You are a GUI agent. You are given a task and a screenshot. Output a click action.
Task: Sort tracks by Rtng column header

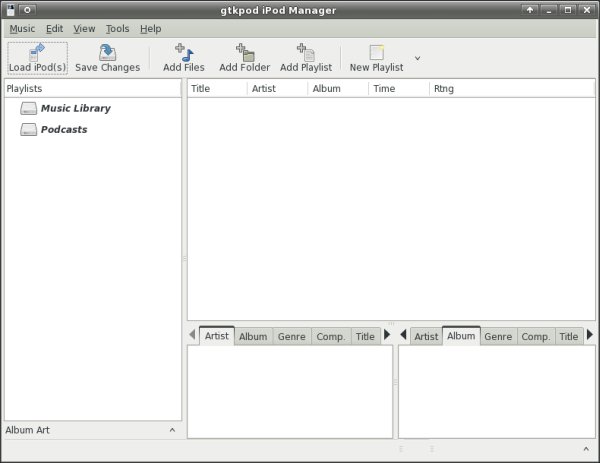click(x=512, y=88)
